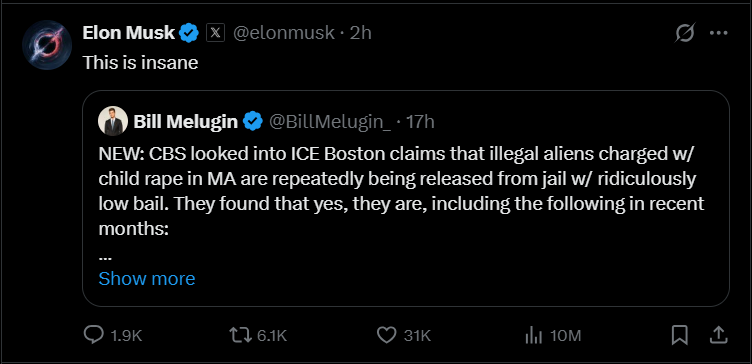752x364 pixels.
Task: Open Elon Musk's black hole profile avatar
Action: [x=47, y=45]
